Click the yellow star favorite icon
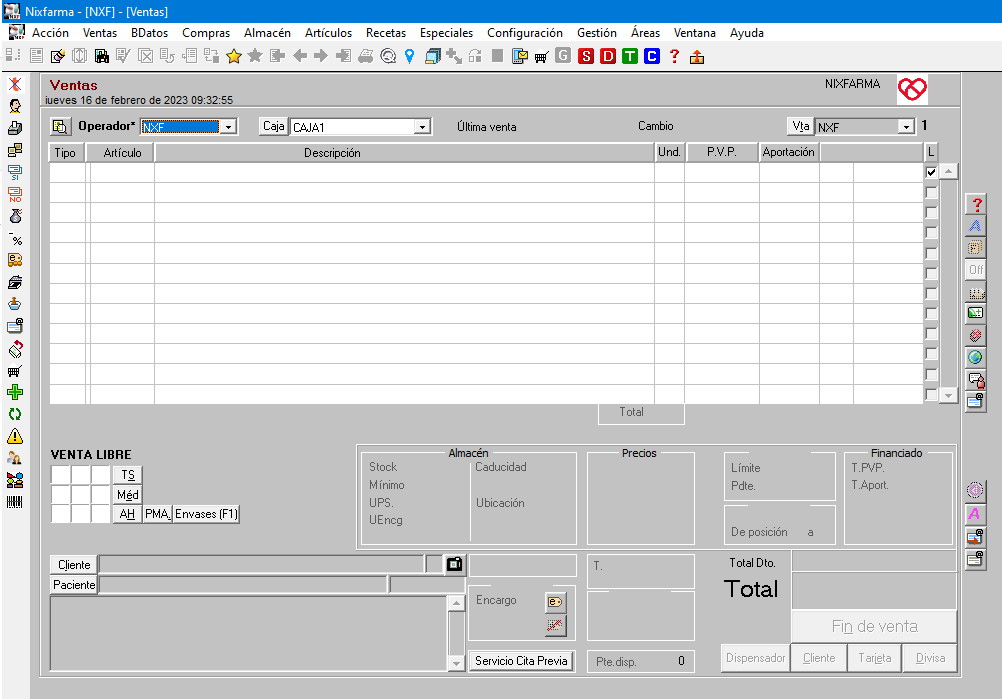 point(234,56)
